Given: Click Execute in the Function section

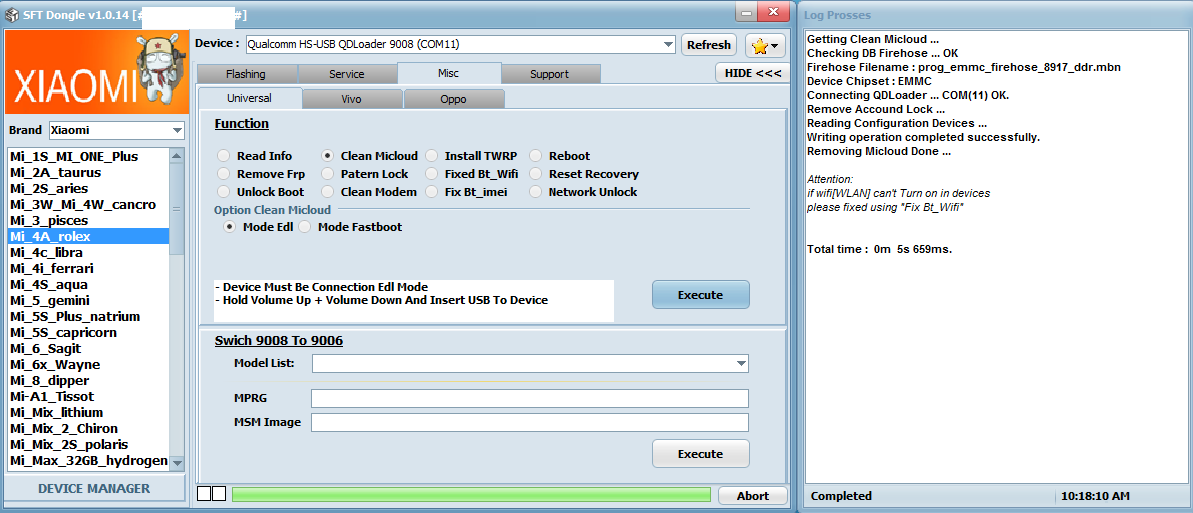Looking at the screenshot, I should (701, 295).
